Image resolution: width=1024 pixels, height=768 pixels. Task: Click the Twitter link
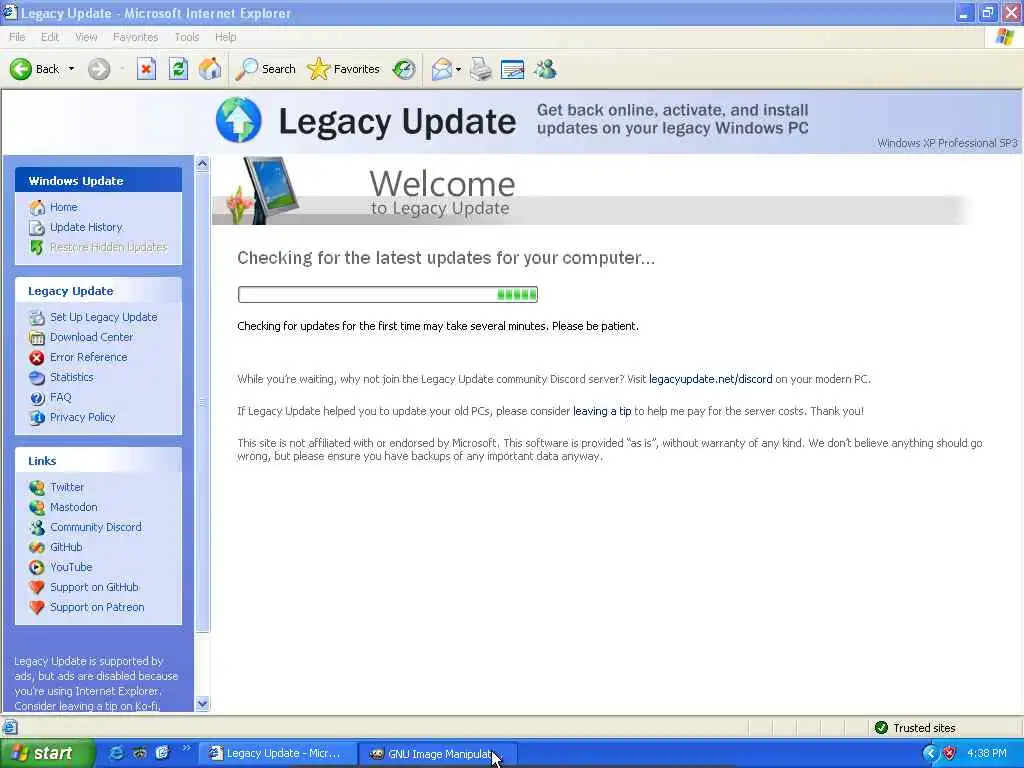(67, 487)
